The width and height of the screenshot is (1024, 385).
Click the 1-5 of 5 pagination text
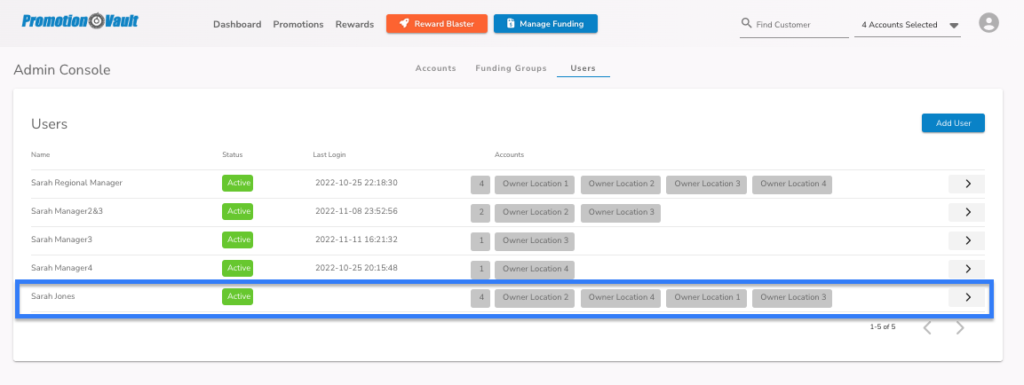point(882,326)
